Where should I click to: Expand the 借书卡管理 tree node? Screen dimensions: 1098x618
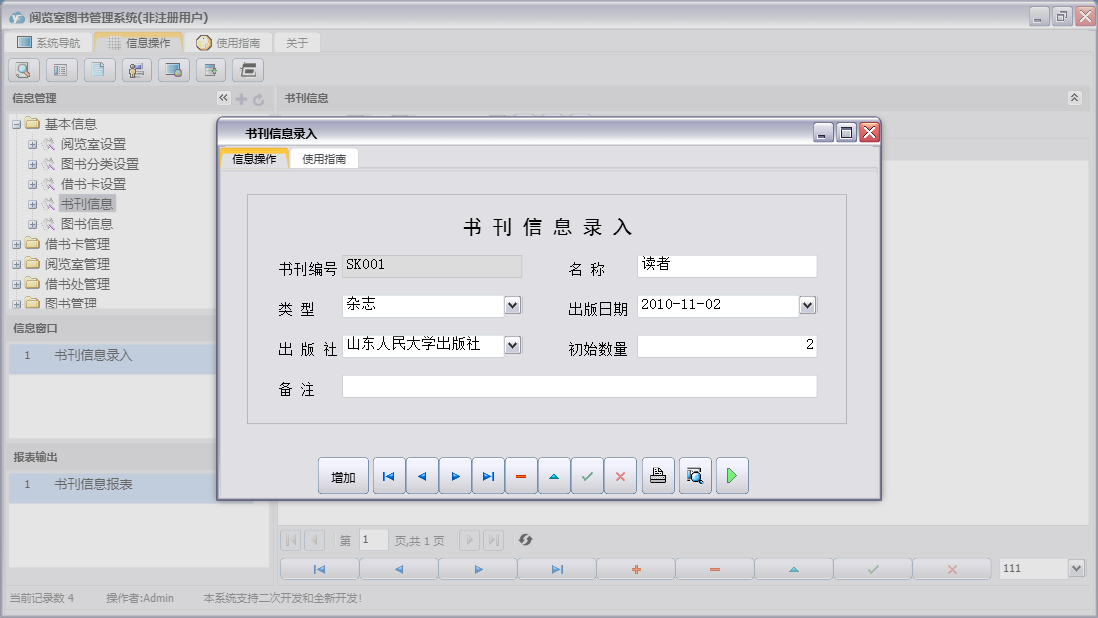(x=17, y=244)
